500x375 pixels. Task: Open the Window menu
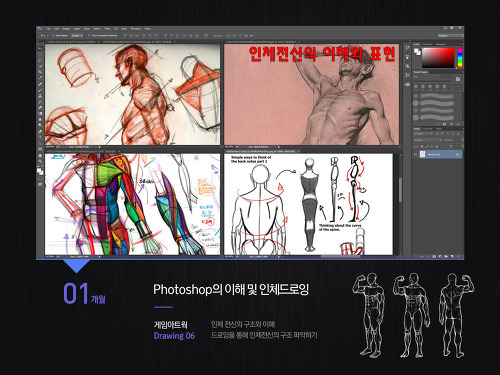[x=136, y=29]
